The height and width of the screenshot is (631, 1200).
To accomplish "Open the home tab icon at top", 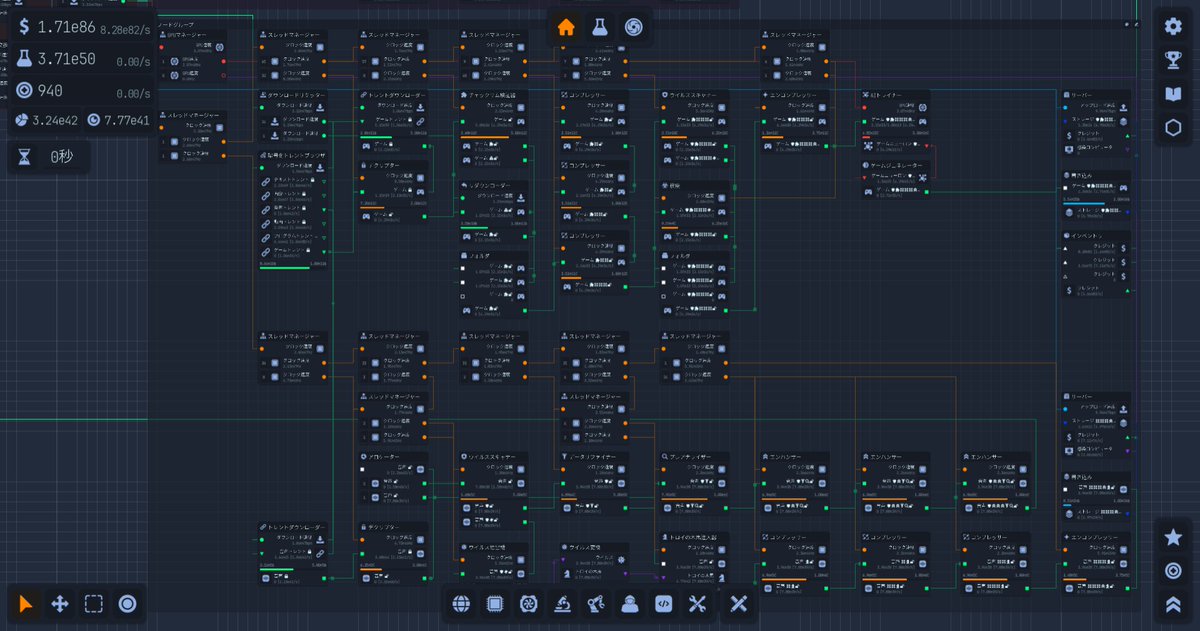I will 566,27.
